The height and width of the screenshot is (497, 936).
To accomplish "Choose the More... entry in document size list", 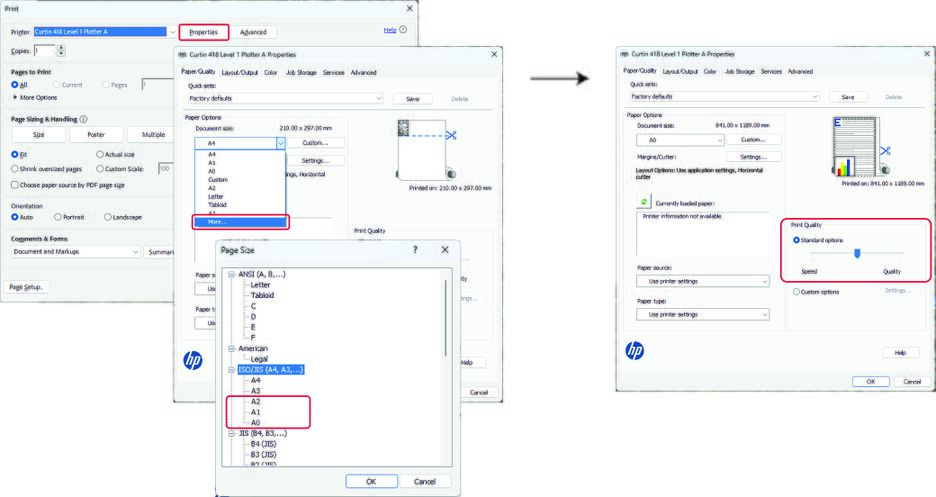I will pos(239,222).
